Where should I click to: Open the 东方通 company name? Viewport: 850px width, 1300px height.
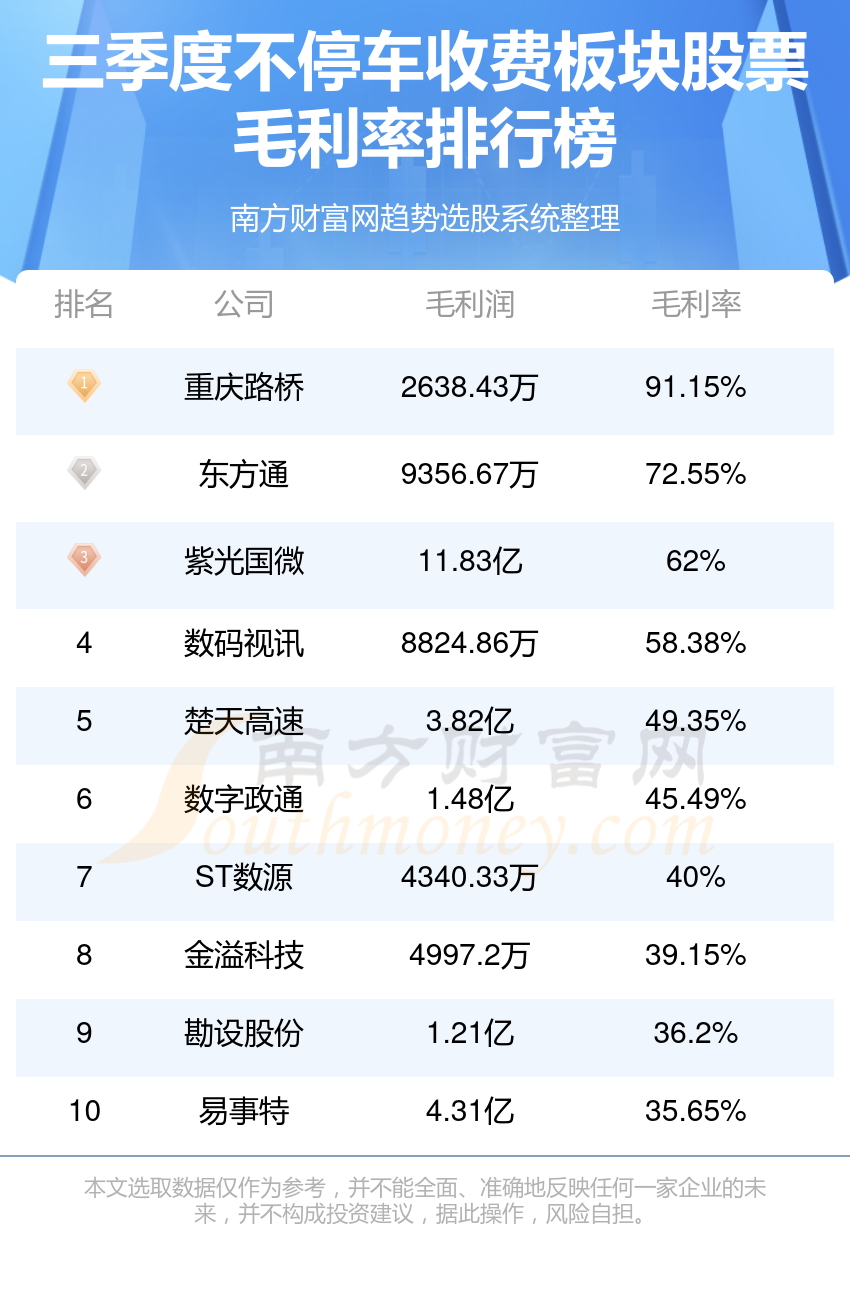click(244, 473)
